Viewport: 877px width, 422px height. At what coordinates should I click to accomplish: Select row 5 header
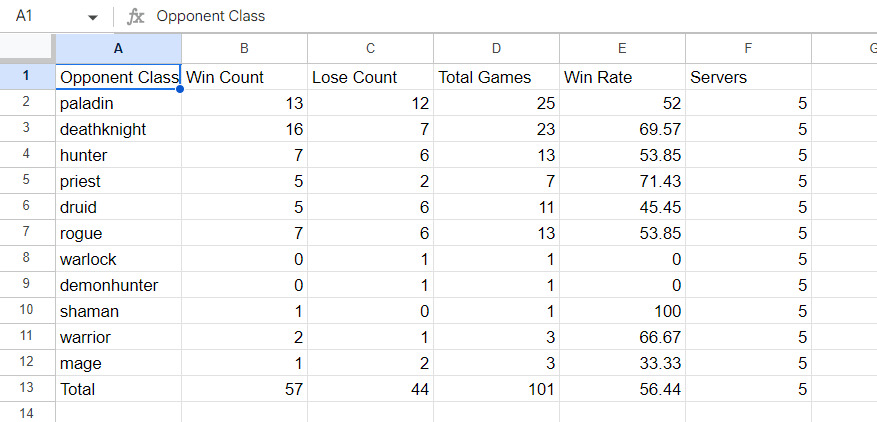pyautogui.click(x=27, y=181)
